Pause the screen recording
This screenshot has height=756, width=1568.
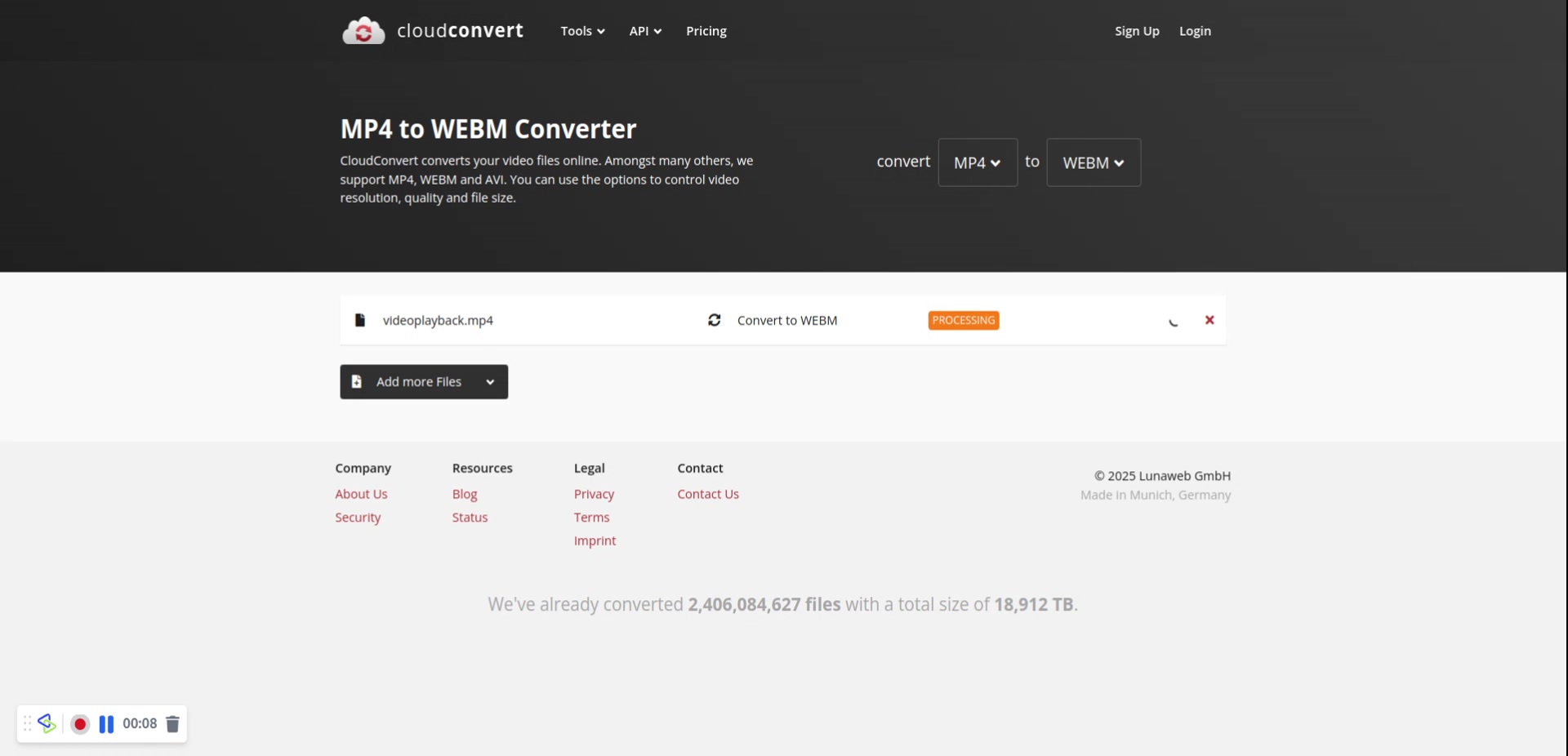[106, 724]
